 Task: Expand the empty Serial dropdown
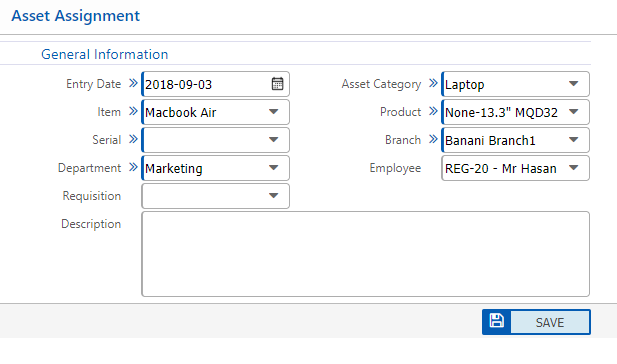tap(216, 140)
